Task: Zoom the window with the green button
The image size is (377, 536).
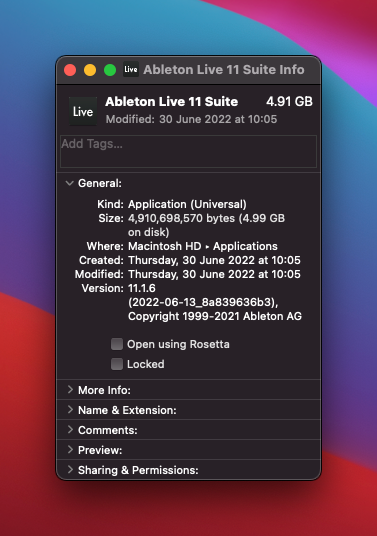Action: pyautogui.click(x=110, y=70)
